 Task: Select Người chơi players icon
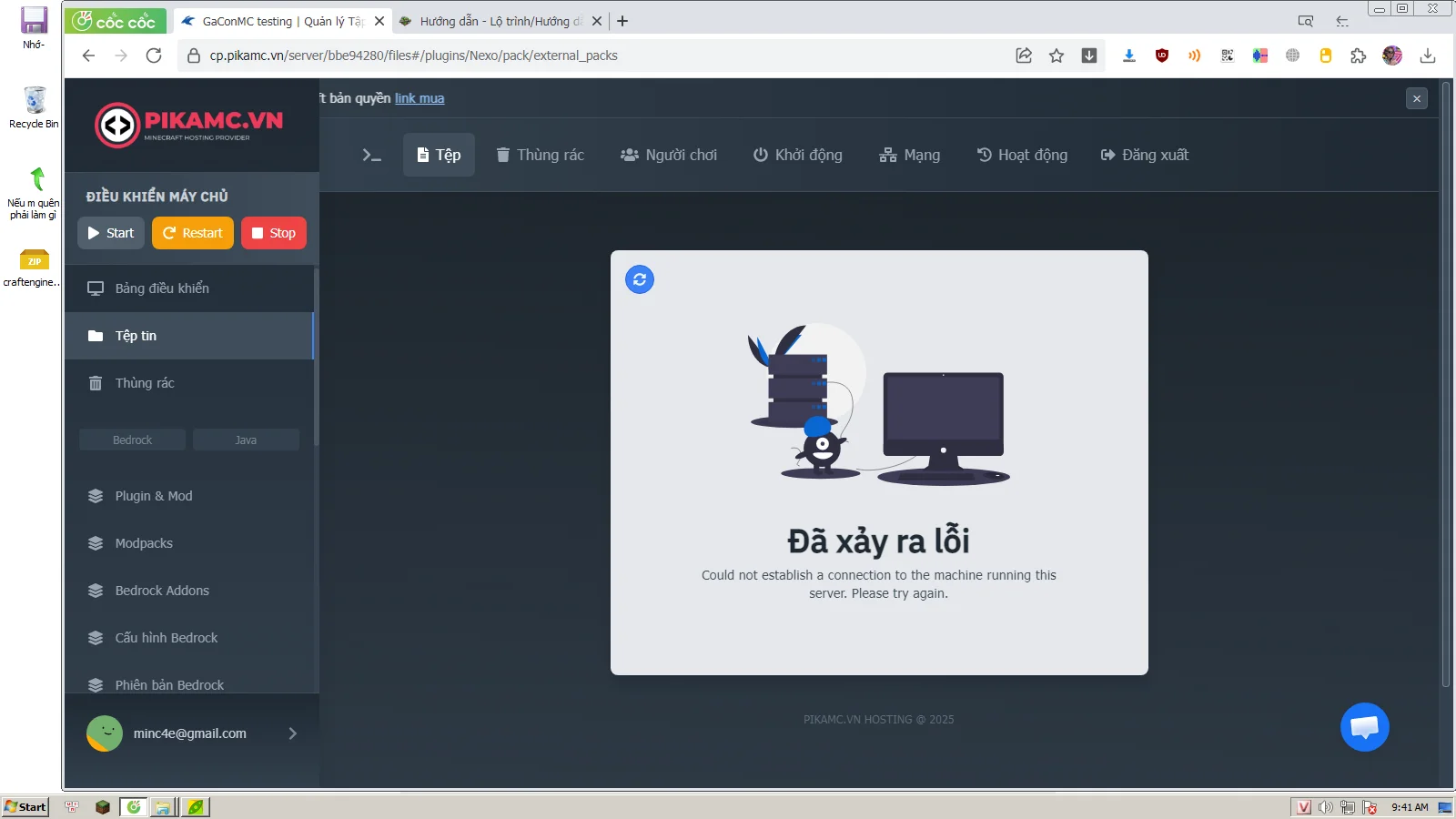(629, 155)
